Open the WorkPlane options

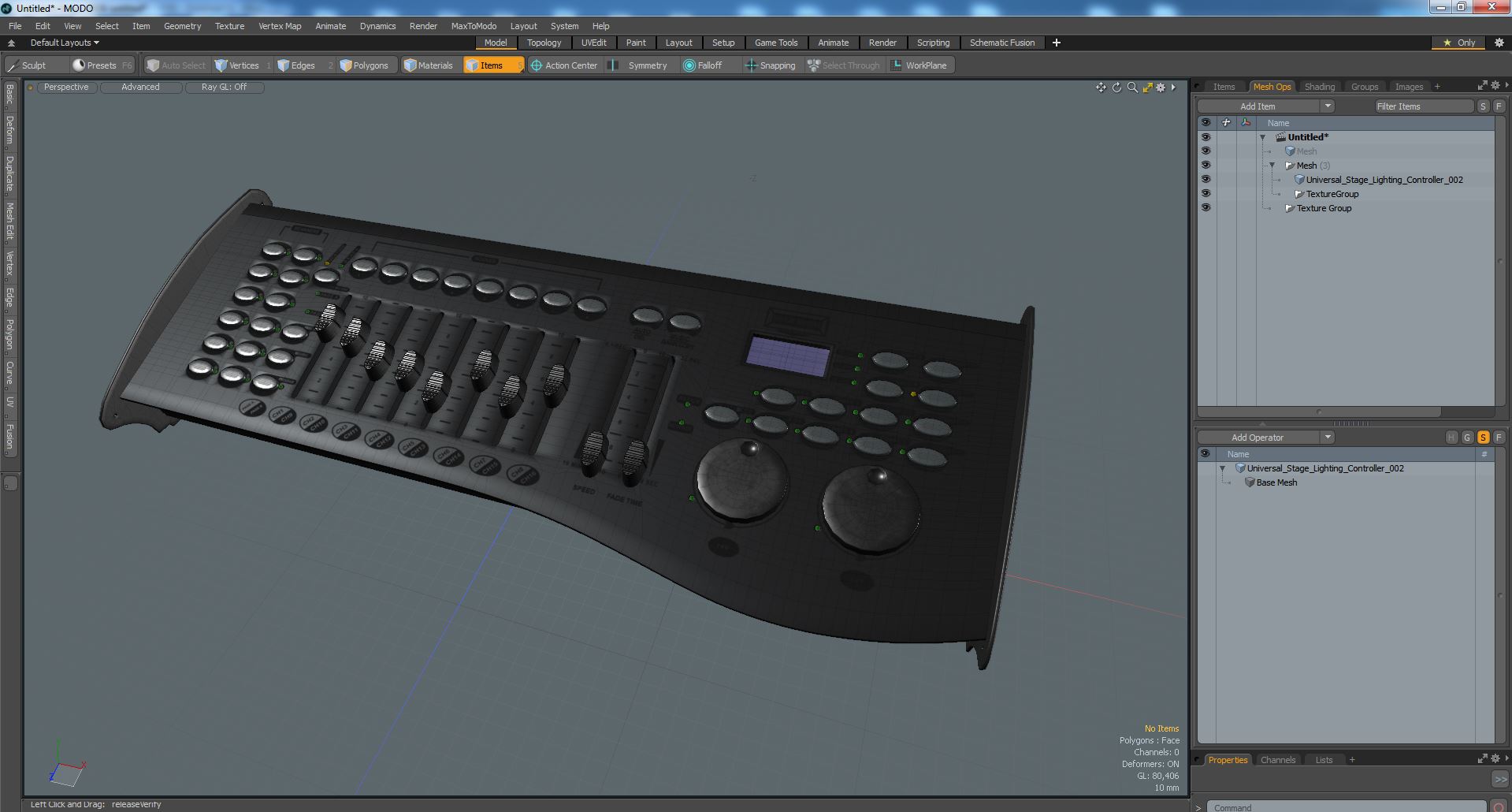pos(919,65)
